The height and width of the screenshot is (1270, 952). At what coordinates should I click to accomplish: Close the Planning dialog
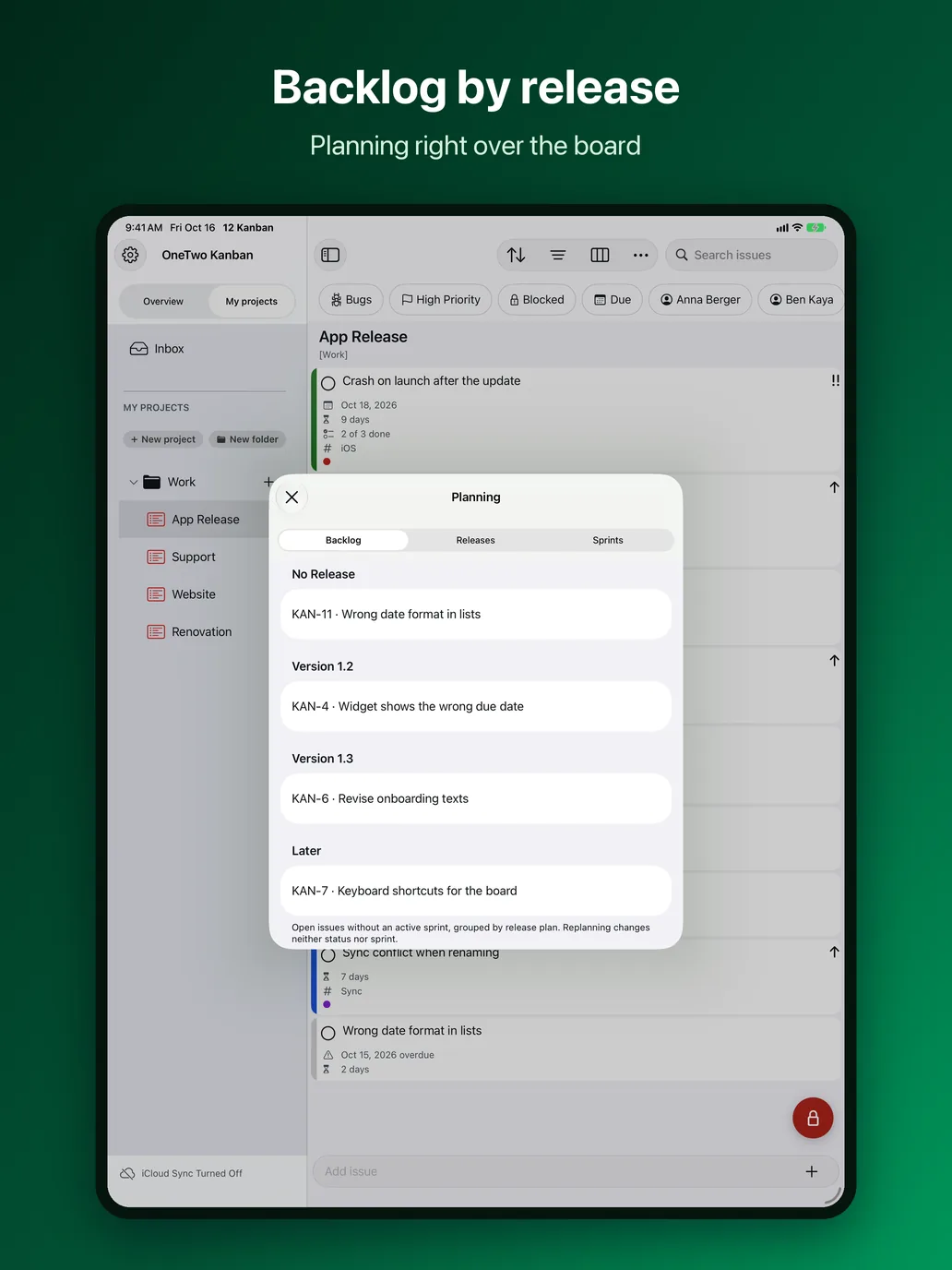[292, 497]
